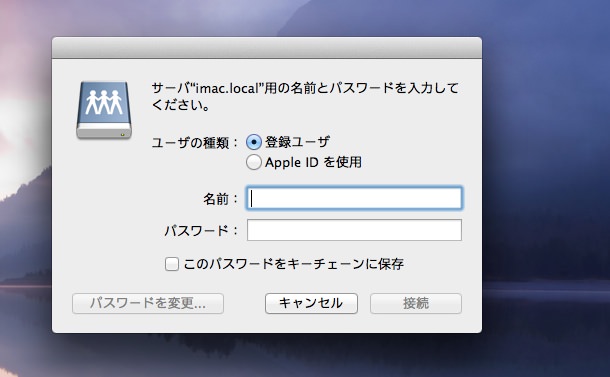
Task: Click the 接続 connect button
Action: pyautogui.click(x=416, y=303)
